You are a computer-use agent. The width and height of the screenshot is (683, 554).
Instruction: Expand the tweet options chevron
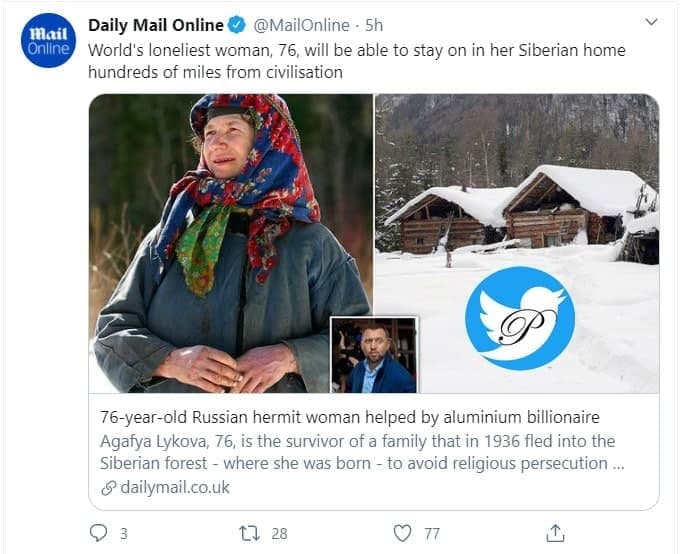[x=651, y=21]
